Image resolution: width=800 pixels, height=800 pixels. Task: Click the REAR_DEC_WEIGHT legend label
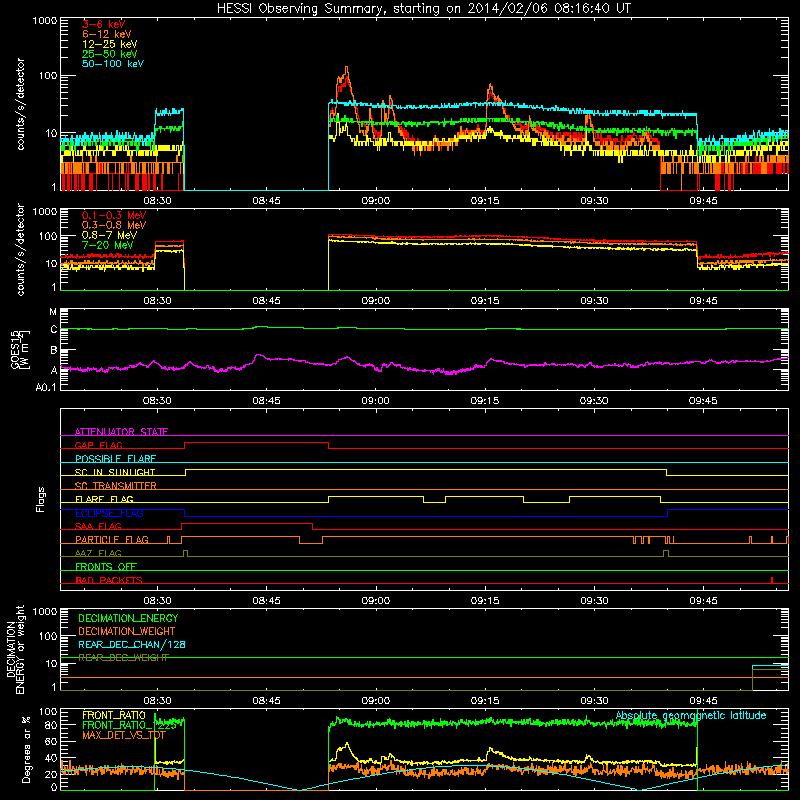[x=123, y=658]
